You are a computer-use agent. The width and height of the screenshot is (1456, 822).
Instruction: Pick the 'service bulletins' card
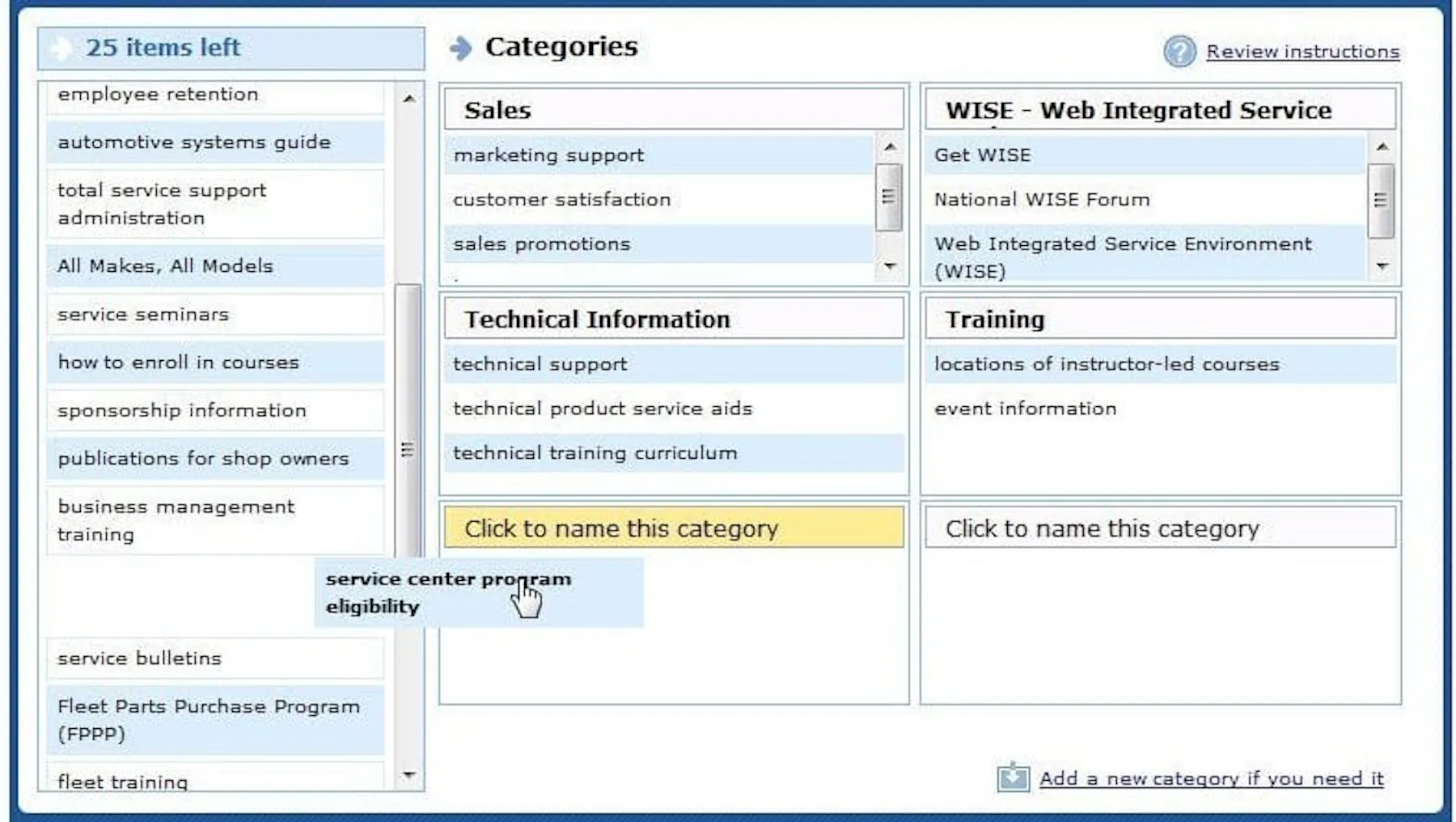[x=139, y=659]
